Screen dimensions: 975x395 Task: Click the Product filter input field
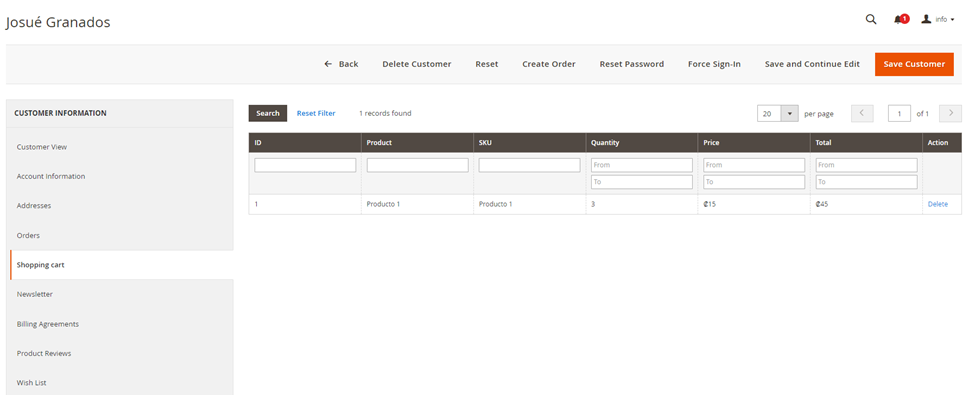(417, 165)
